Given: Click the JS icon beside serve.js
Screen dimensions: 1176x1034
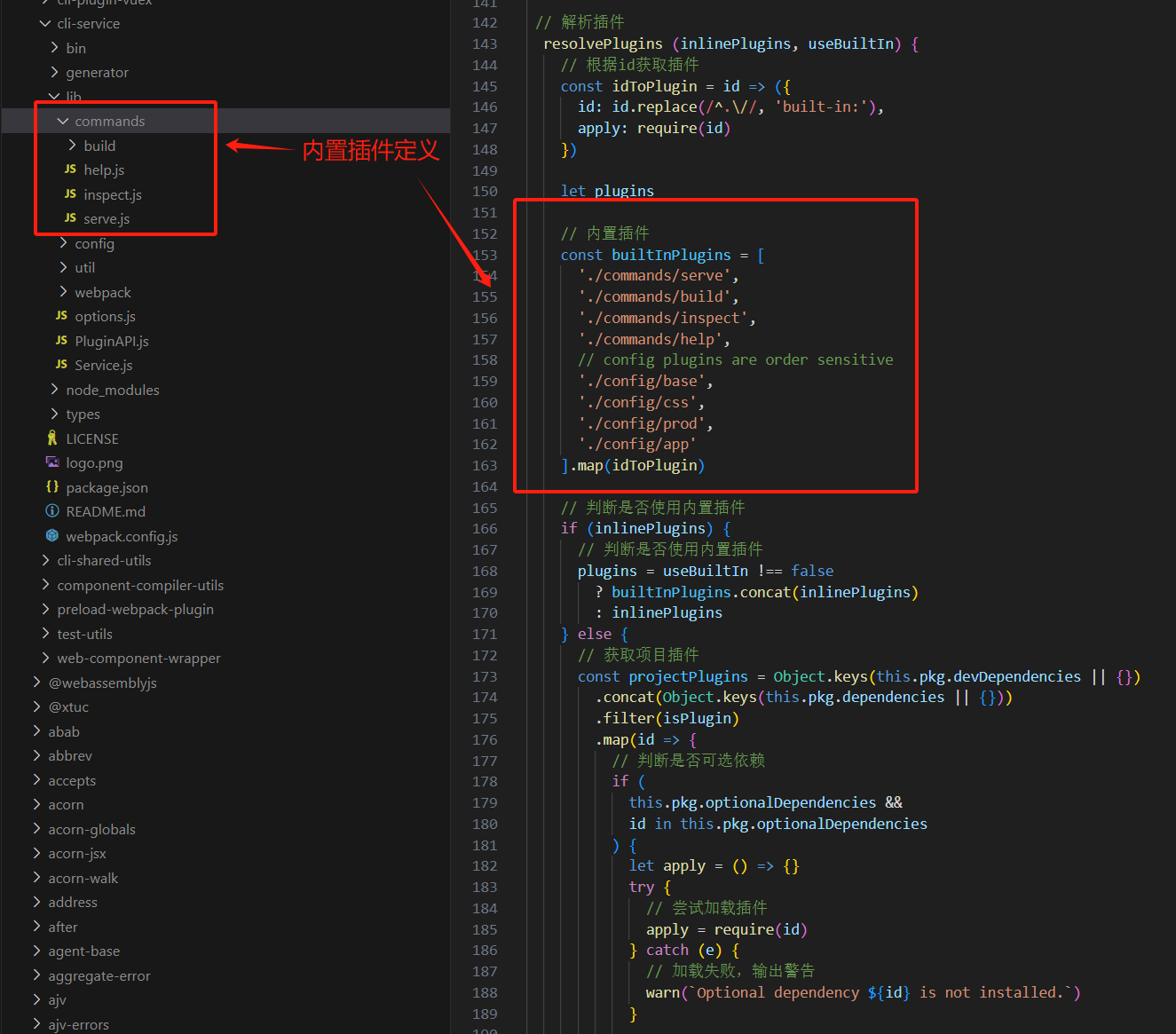Looking at the screenshot, I should (70, 218).
